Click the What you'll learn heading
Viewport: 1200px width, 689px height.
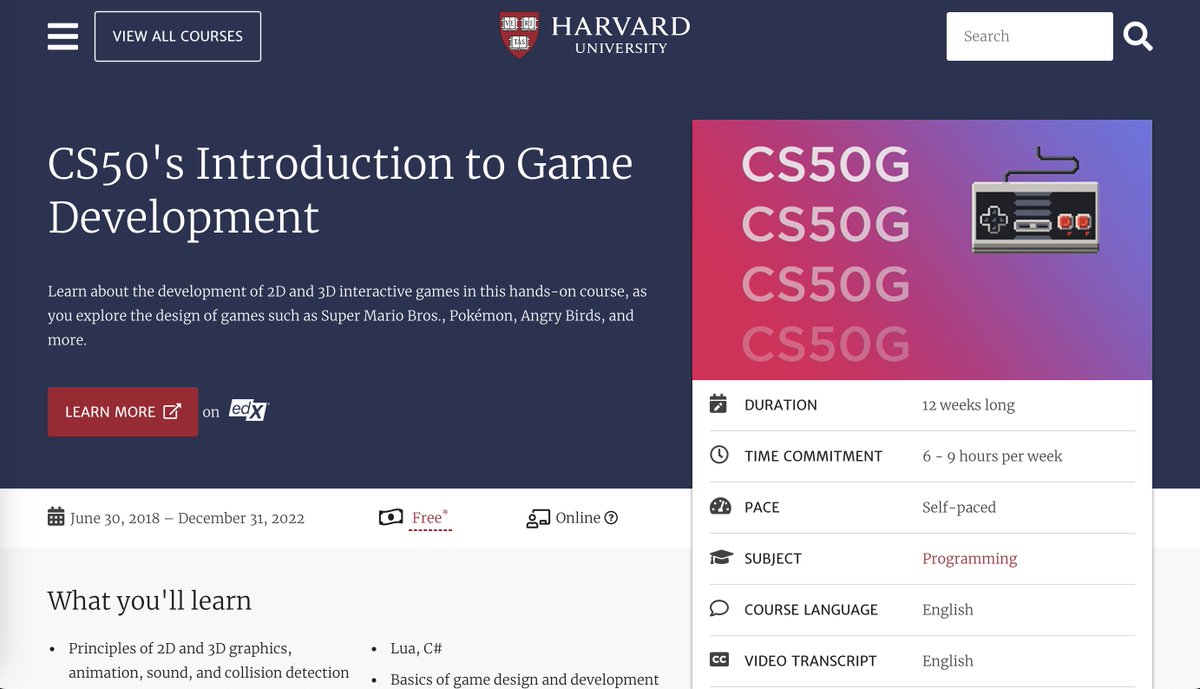(149, 600)
